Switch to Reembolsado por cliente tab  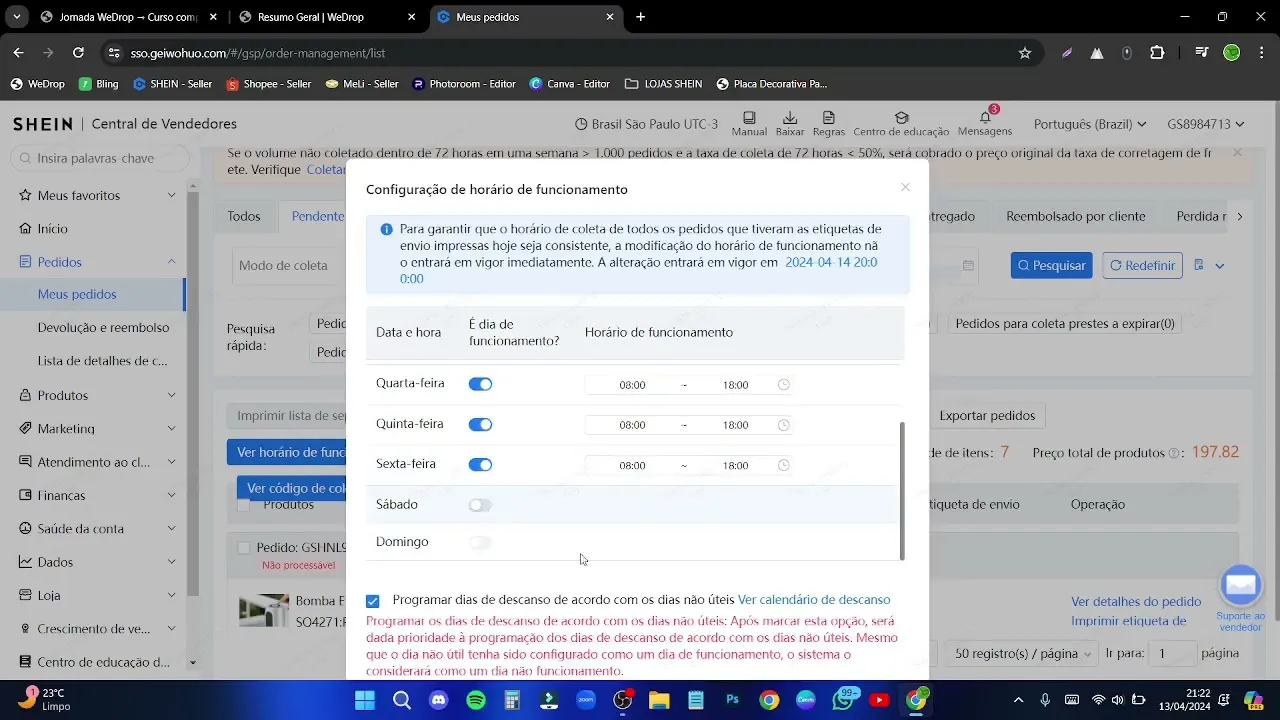(1076, 216)
